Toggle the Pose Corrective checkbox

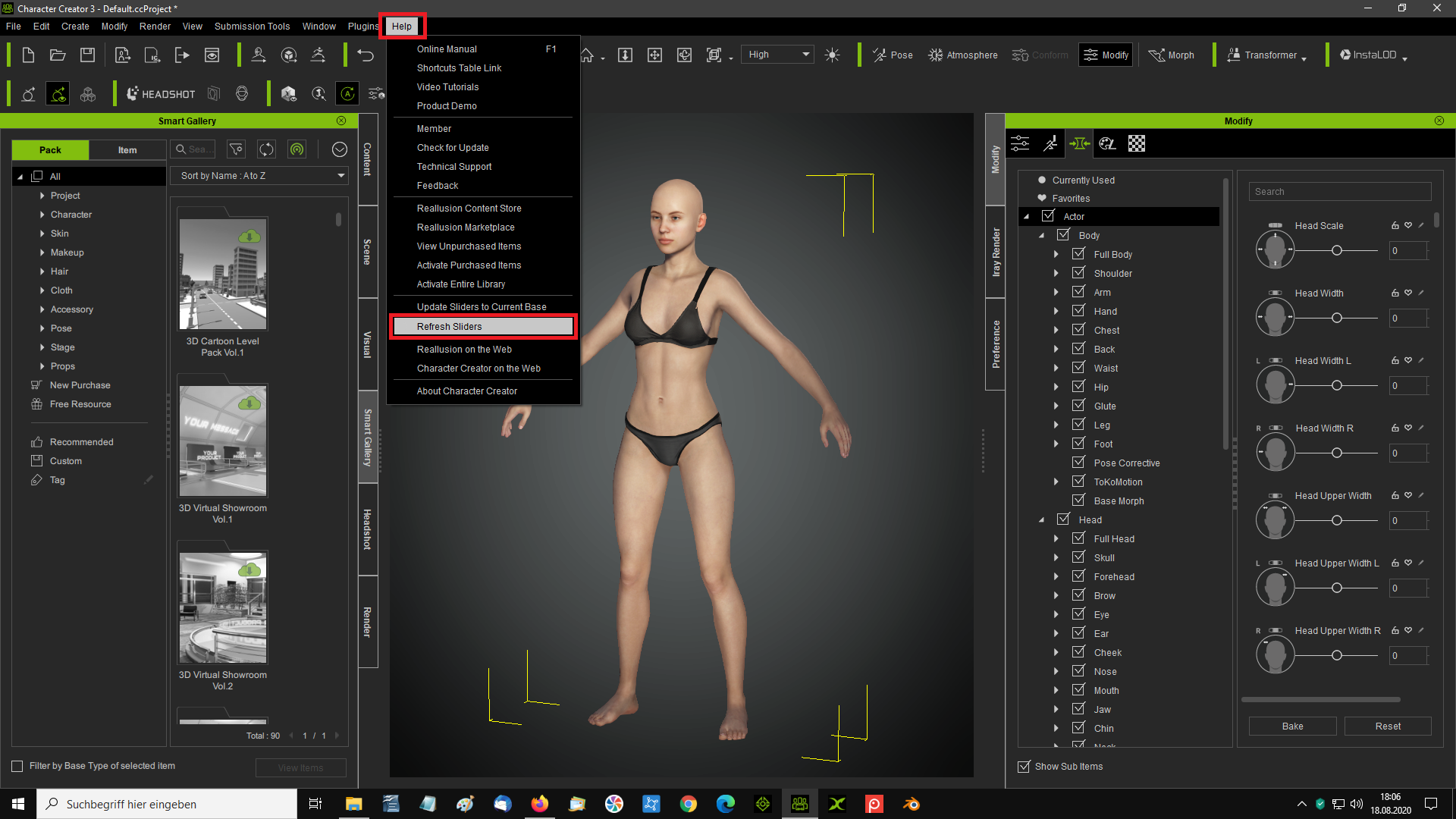click(x=1078, y=463)
